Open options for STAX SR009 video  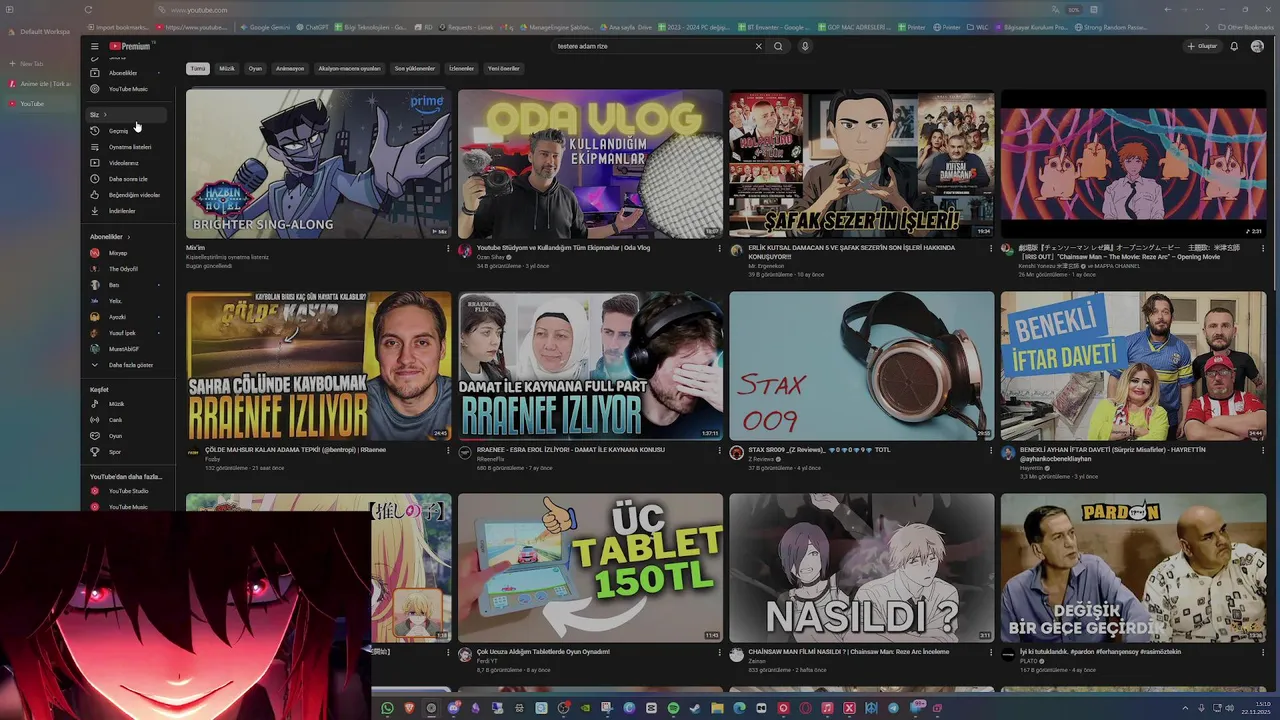991,450
